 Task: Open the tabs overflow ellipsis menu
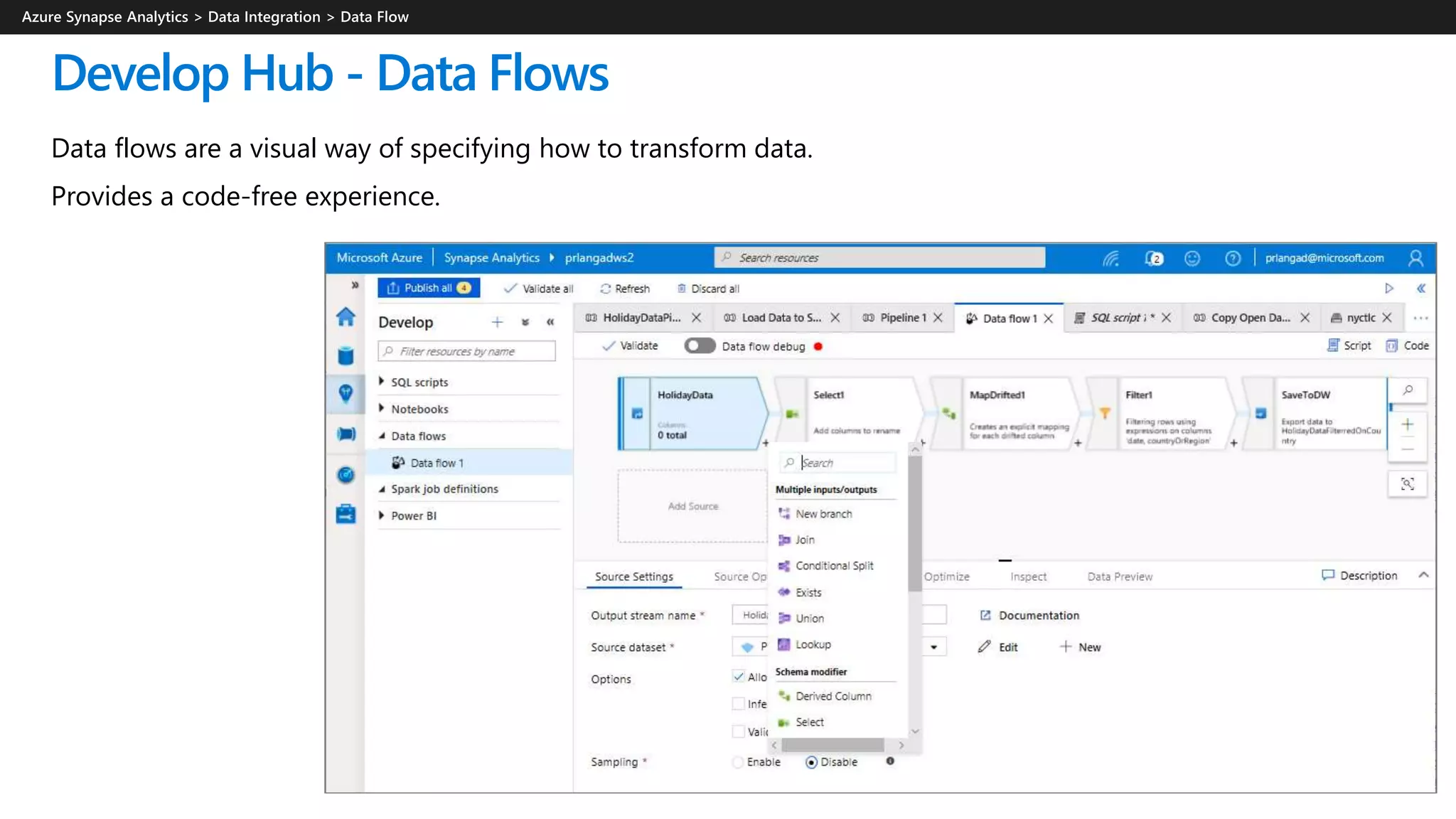1420,318
